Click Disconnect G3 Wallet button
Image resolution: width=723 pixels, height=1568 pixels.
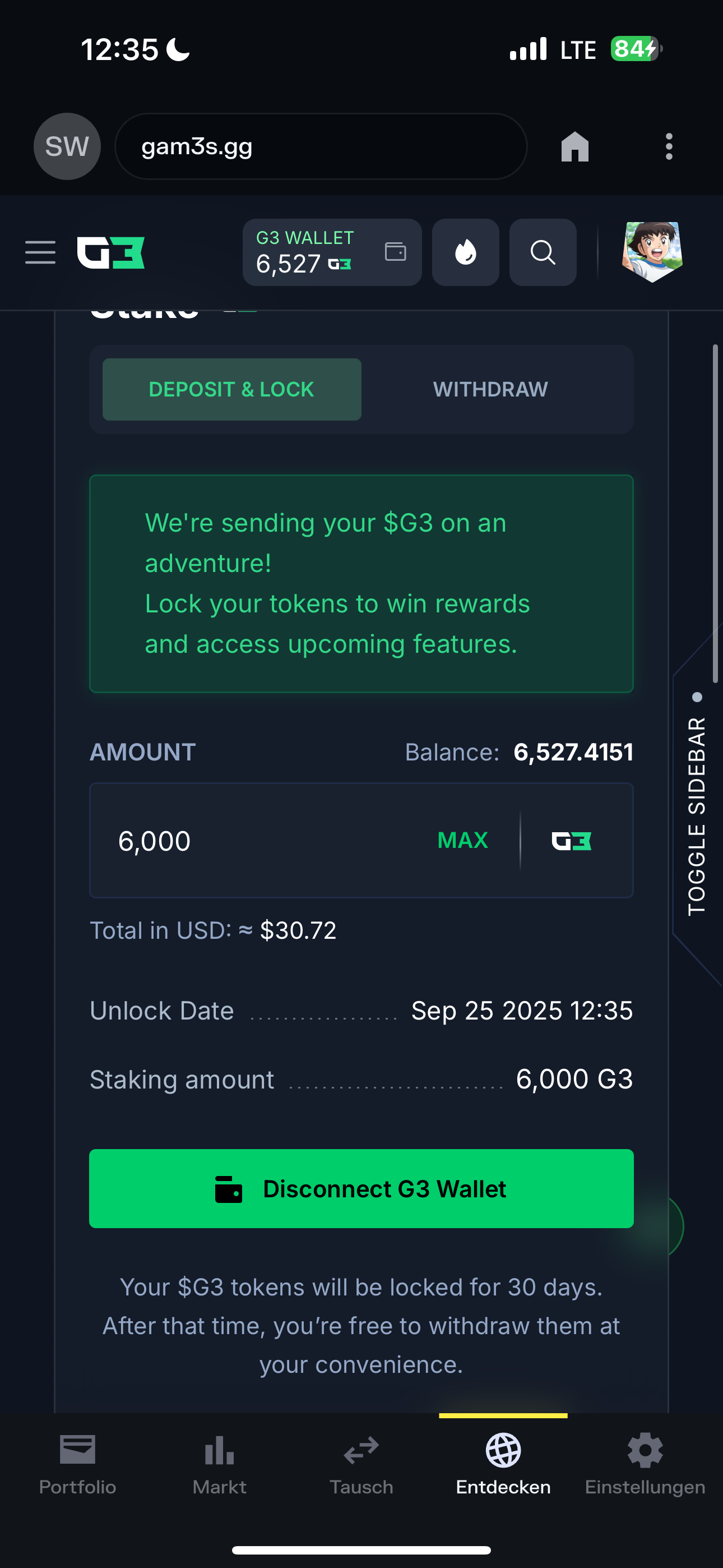[361, 1189]
